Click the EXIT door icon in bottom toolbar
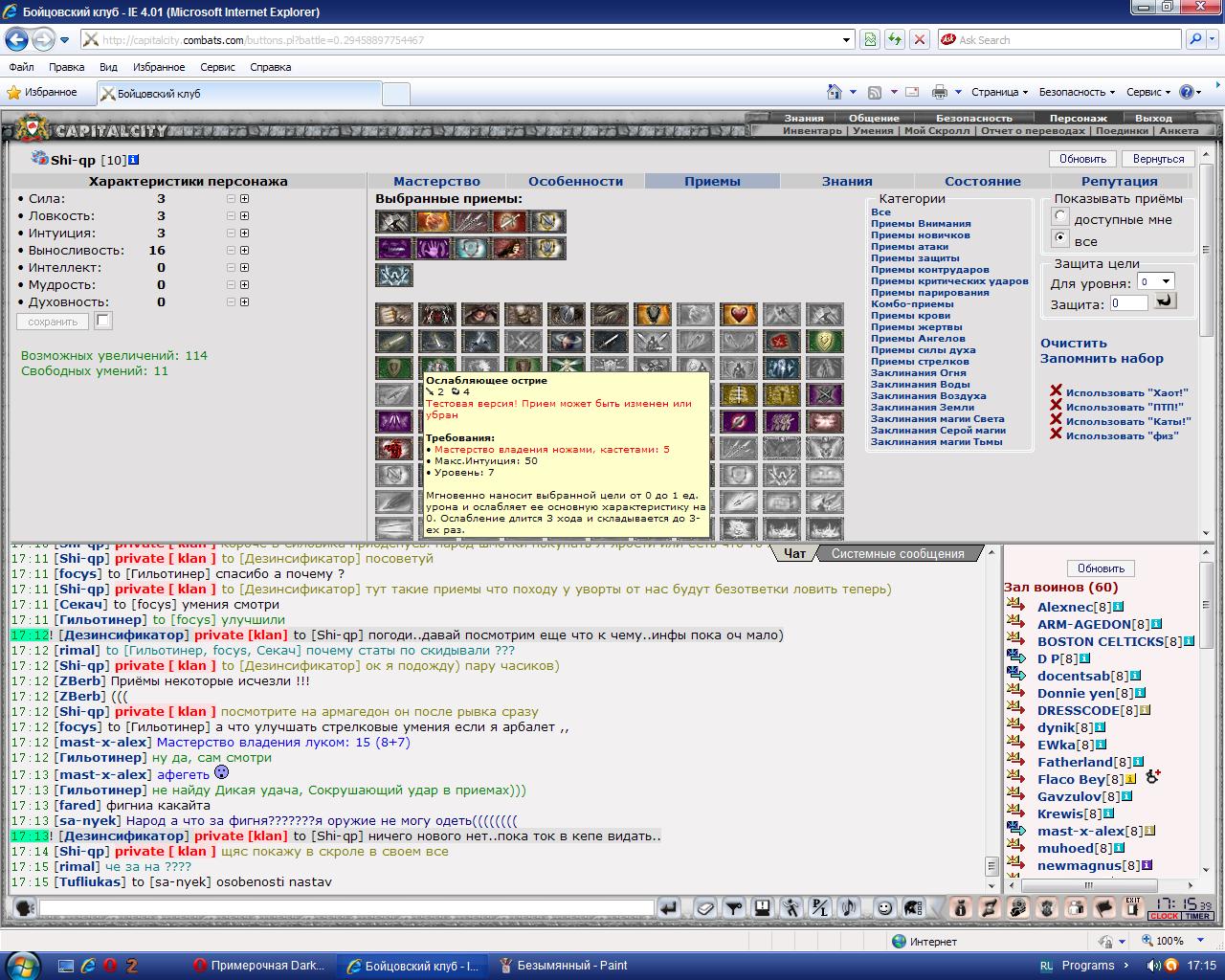This screenshot has height=980, width=1225. tap(1132, 907)
